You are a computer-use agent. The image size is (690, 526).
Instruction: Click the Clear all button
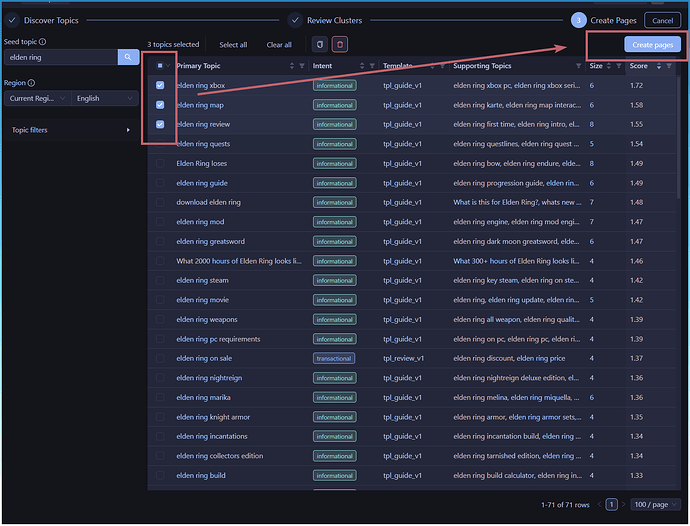pos(279,45)
